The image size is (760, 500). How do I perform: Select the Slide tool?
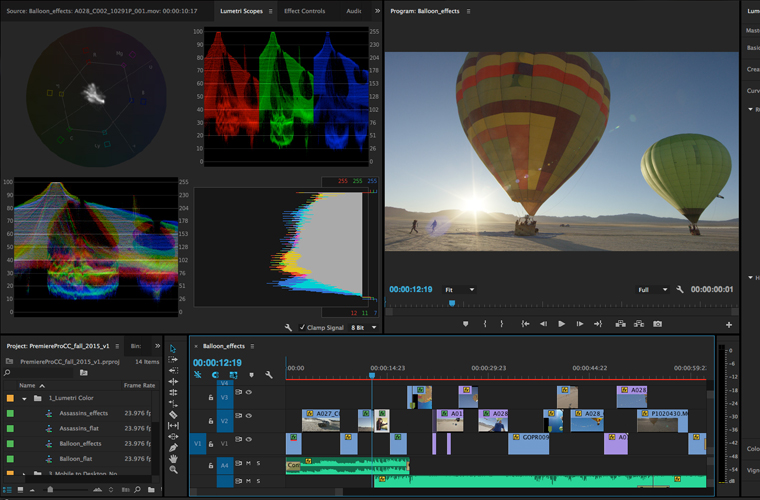[x=173, y=437]
